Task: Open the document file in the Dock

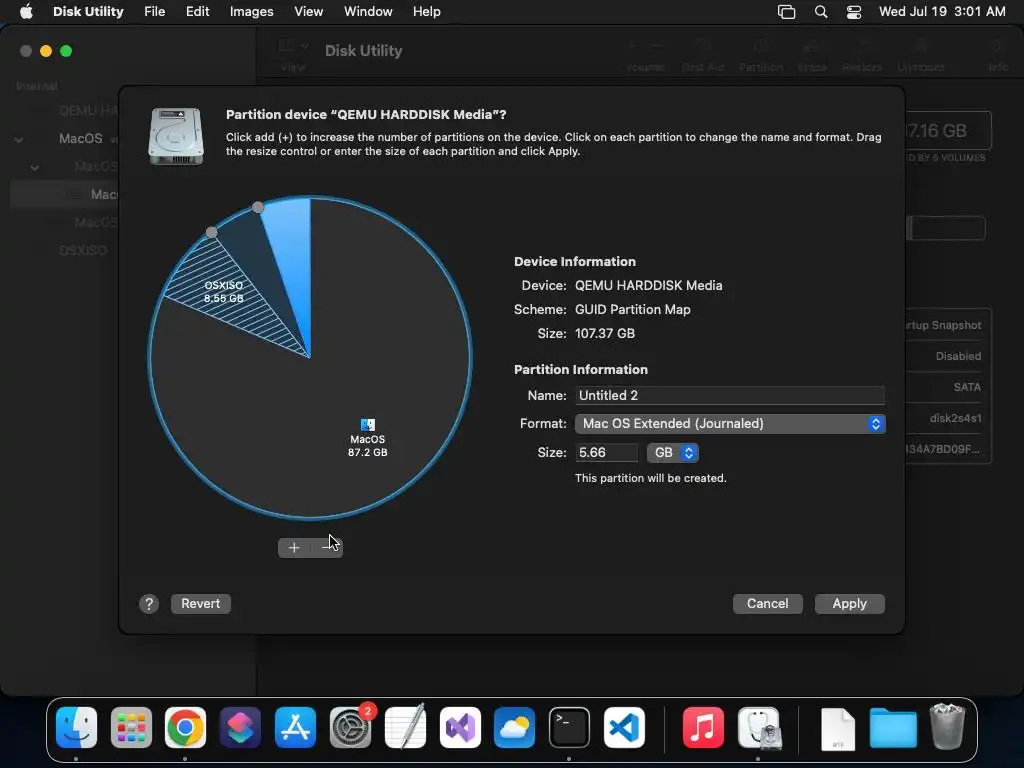Action: 838,729
